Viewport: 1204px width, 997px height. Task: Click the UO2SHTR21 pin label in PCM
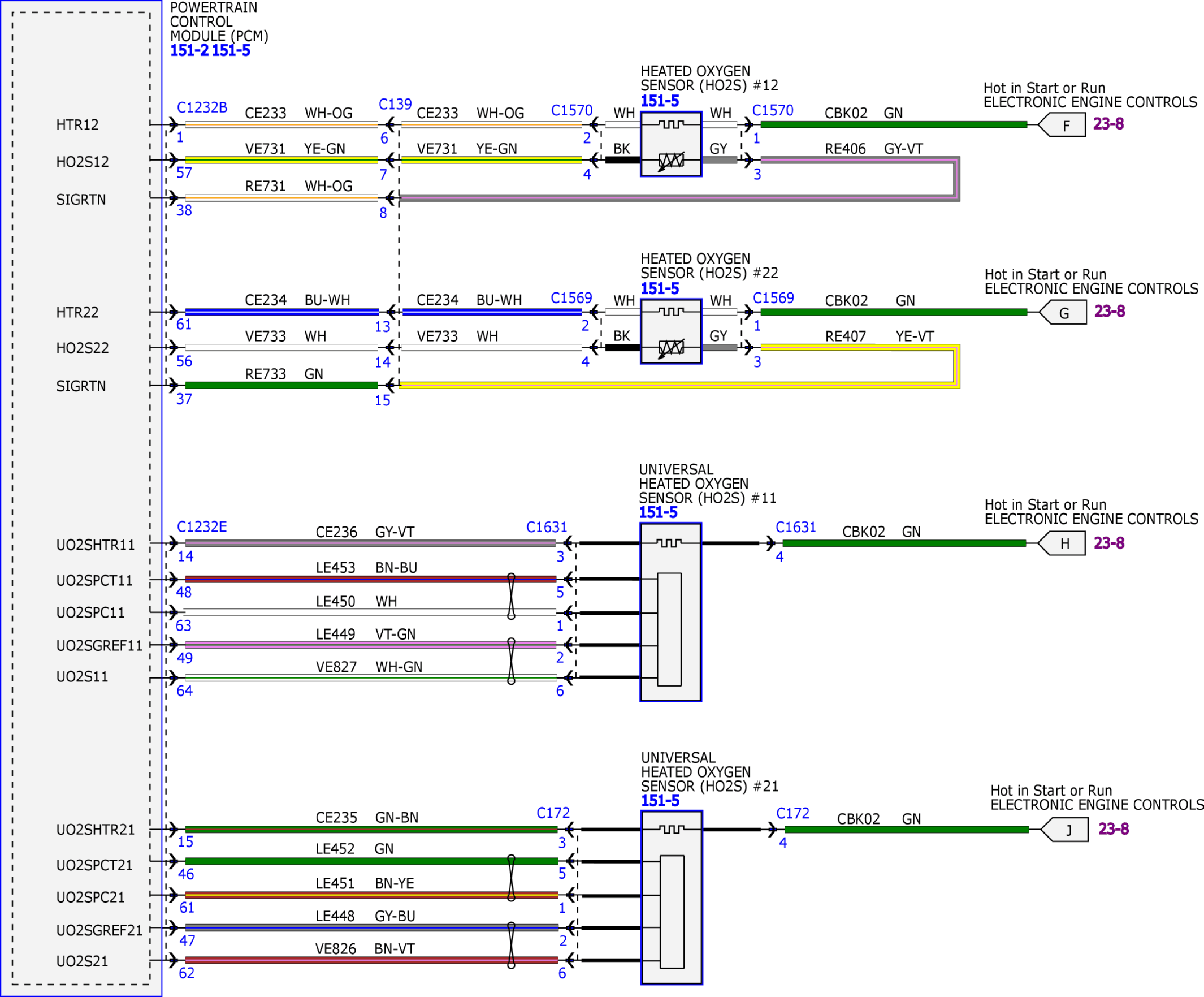(x=95, y=830)
